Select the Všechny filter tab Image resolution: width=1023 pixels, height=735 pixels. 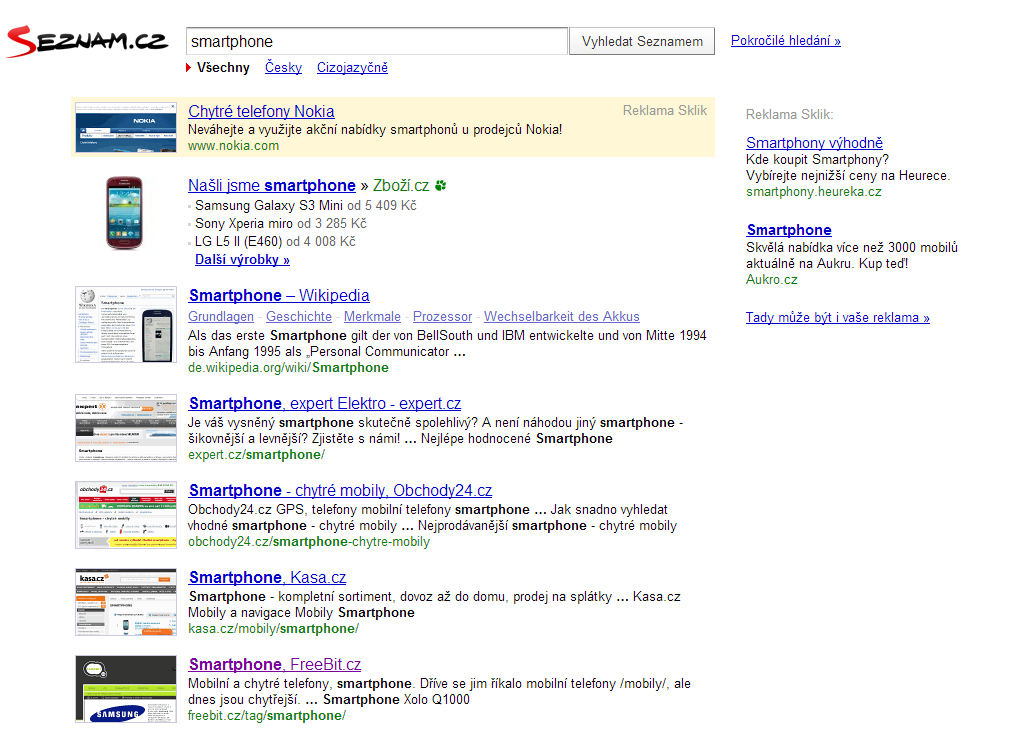coord(223,67)
